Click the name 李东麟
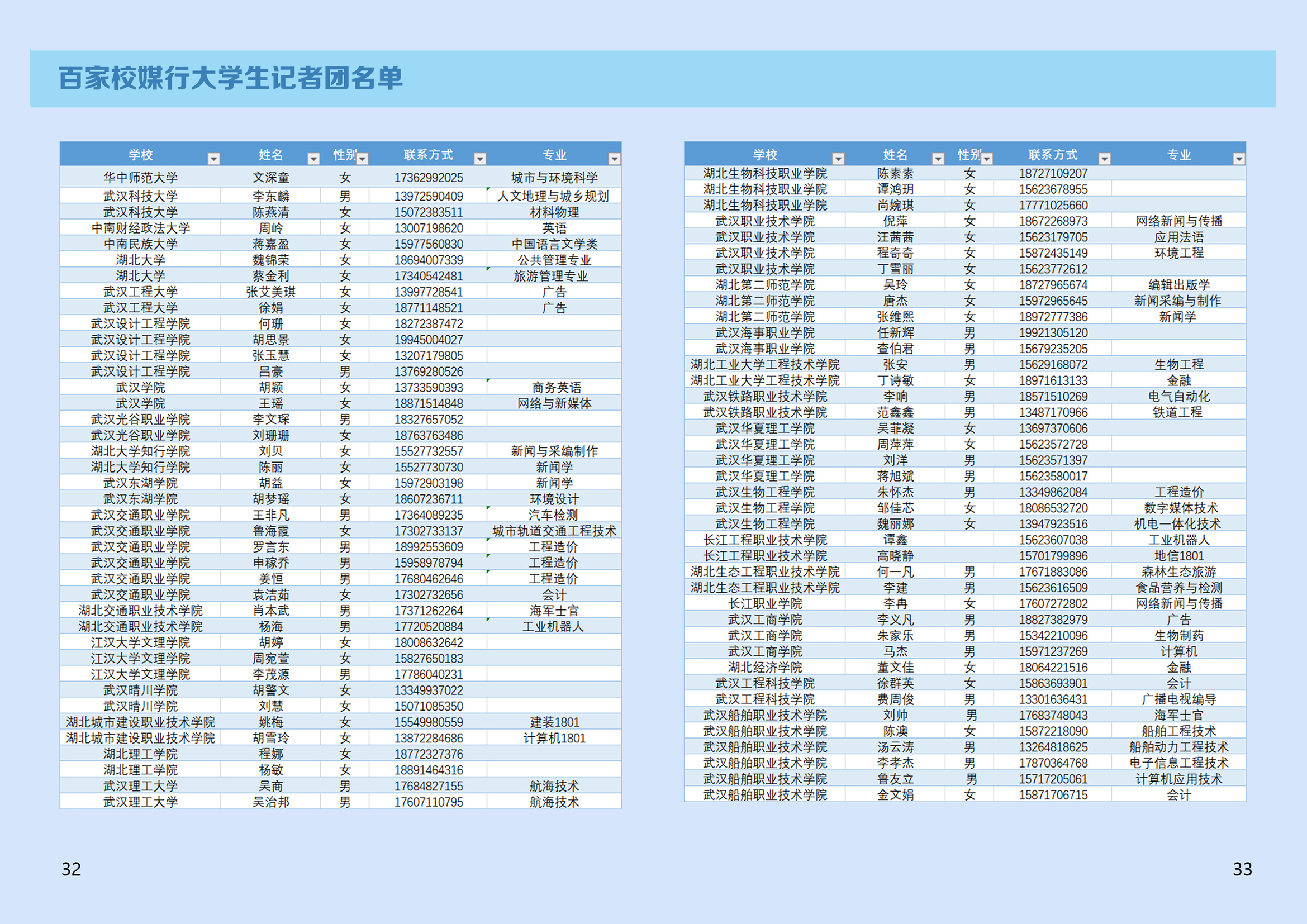The image size is (1307, 924). pyautogui.click(x=271, y=196)
